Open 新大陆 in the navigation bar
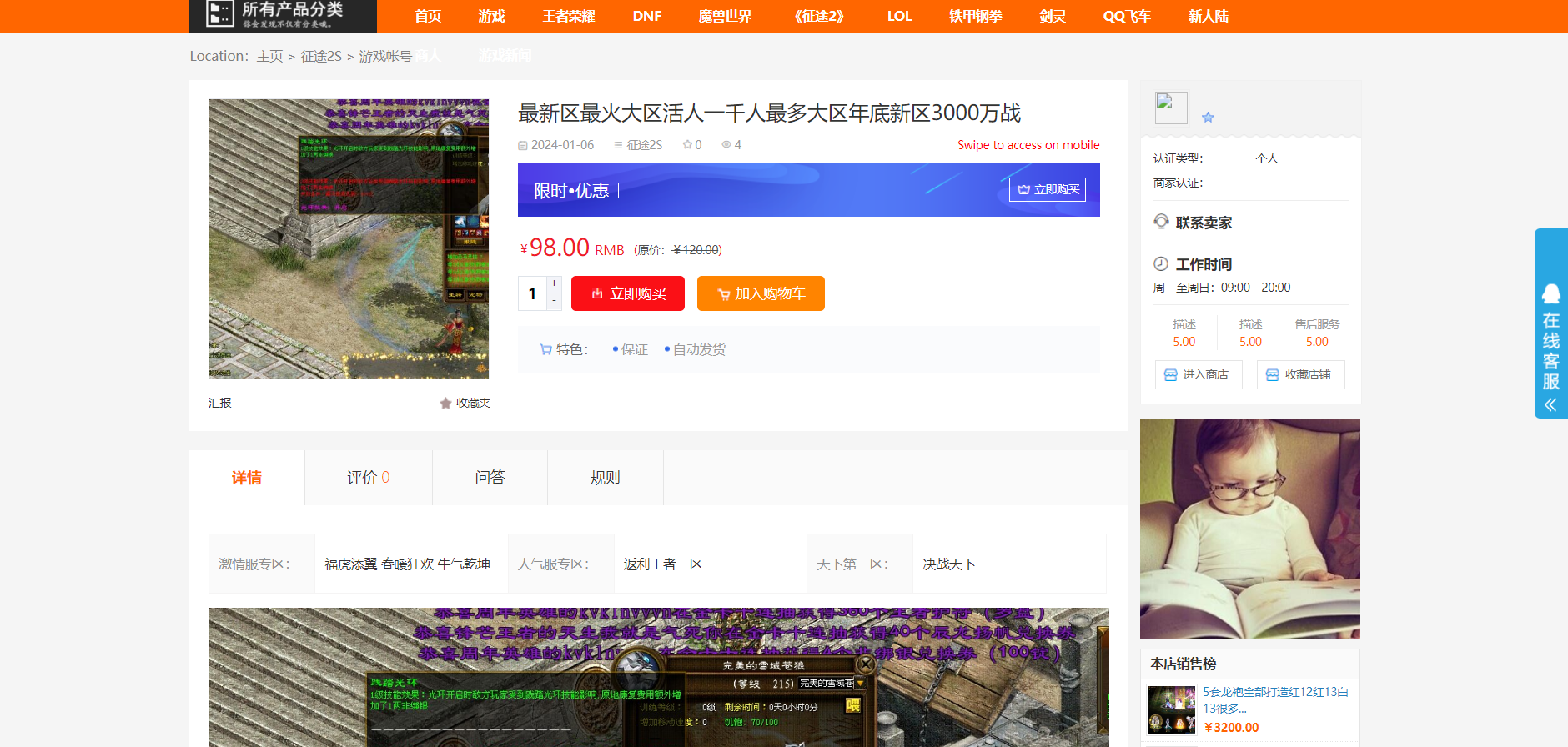The image size is (1568, 747). coord(1209,16)
